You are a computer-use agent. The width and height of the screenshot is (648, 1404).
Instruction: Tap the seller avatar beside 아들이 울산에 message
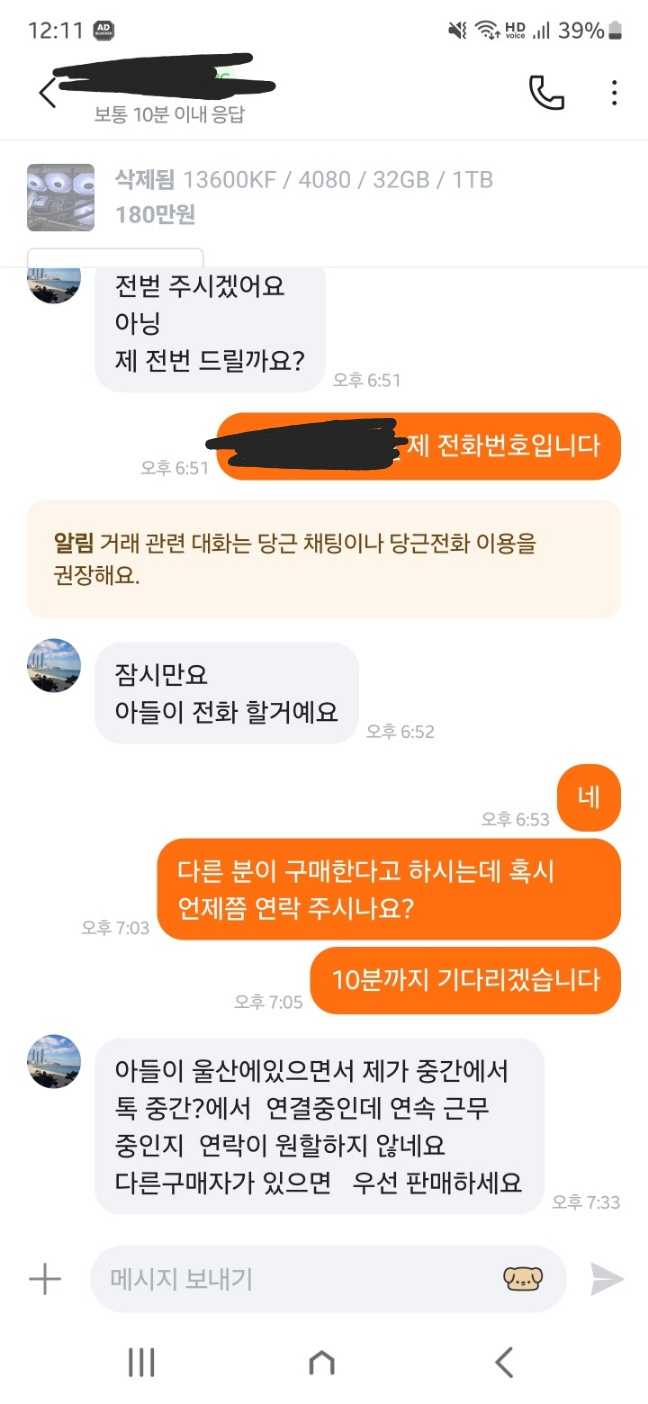tap(53, 1061)
